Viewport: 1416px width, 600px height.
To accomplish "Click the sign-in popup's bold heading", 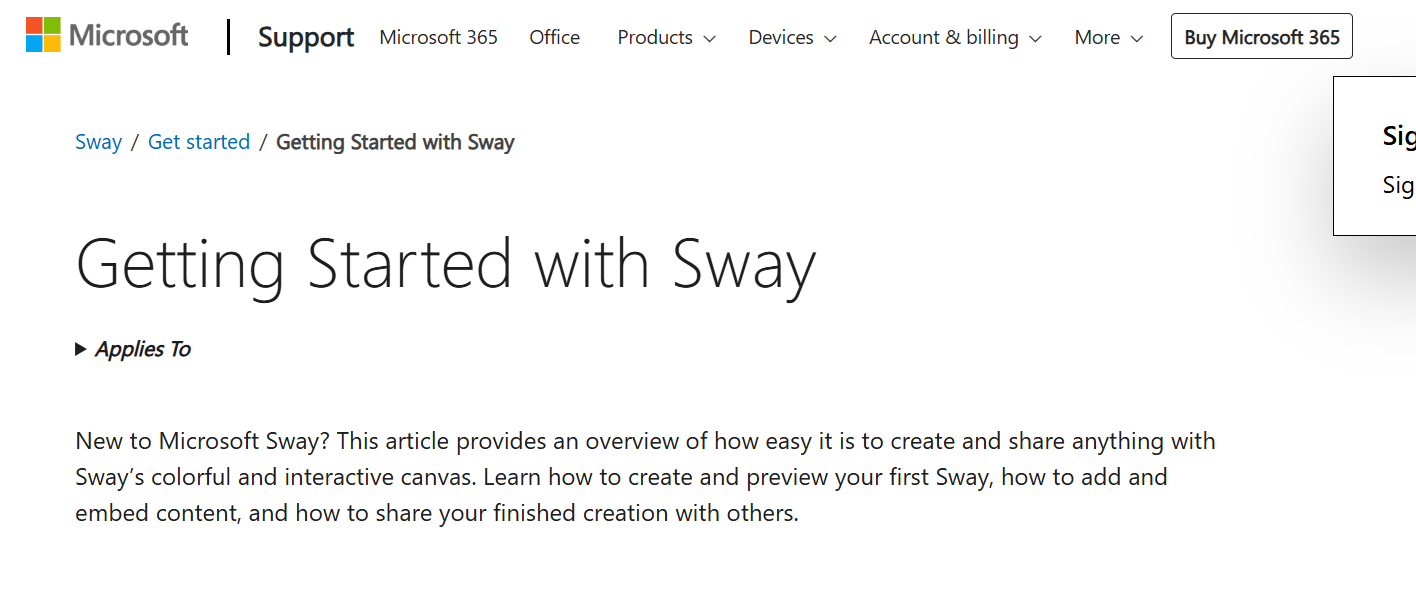I will (x=1397, y=136).
